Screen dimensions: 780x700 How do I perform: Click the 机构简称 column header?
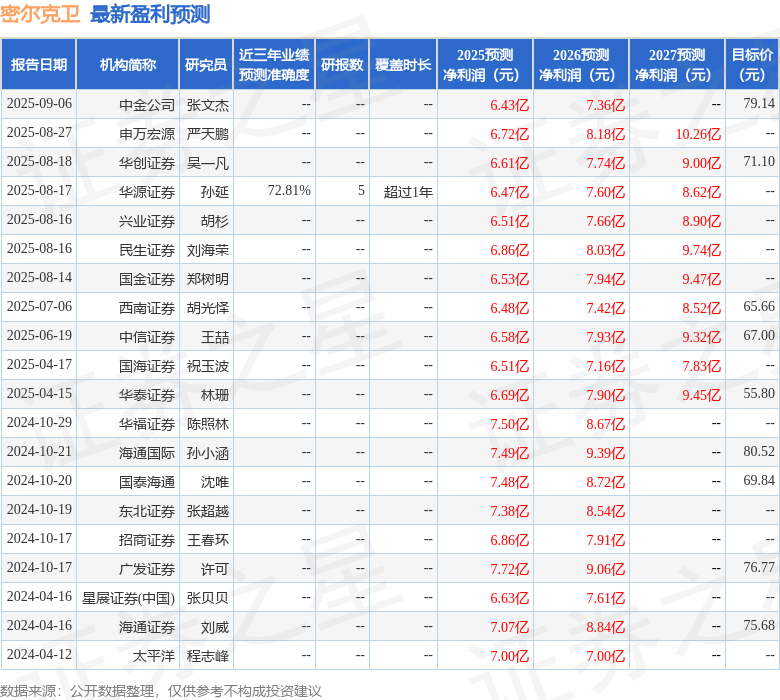point(128,65)
